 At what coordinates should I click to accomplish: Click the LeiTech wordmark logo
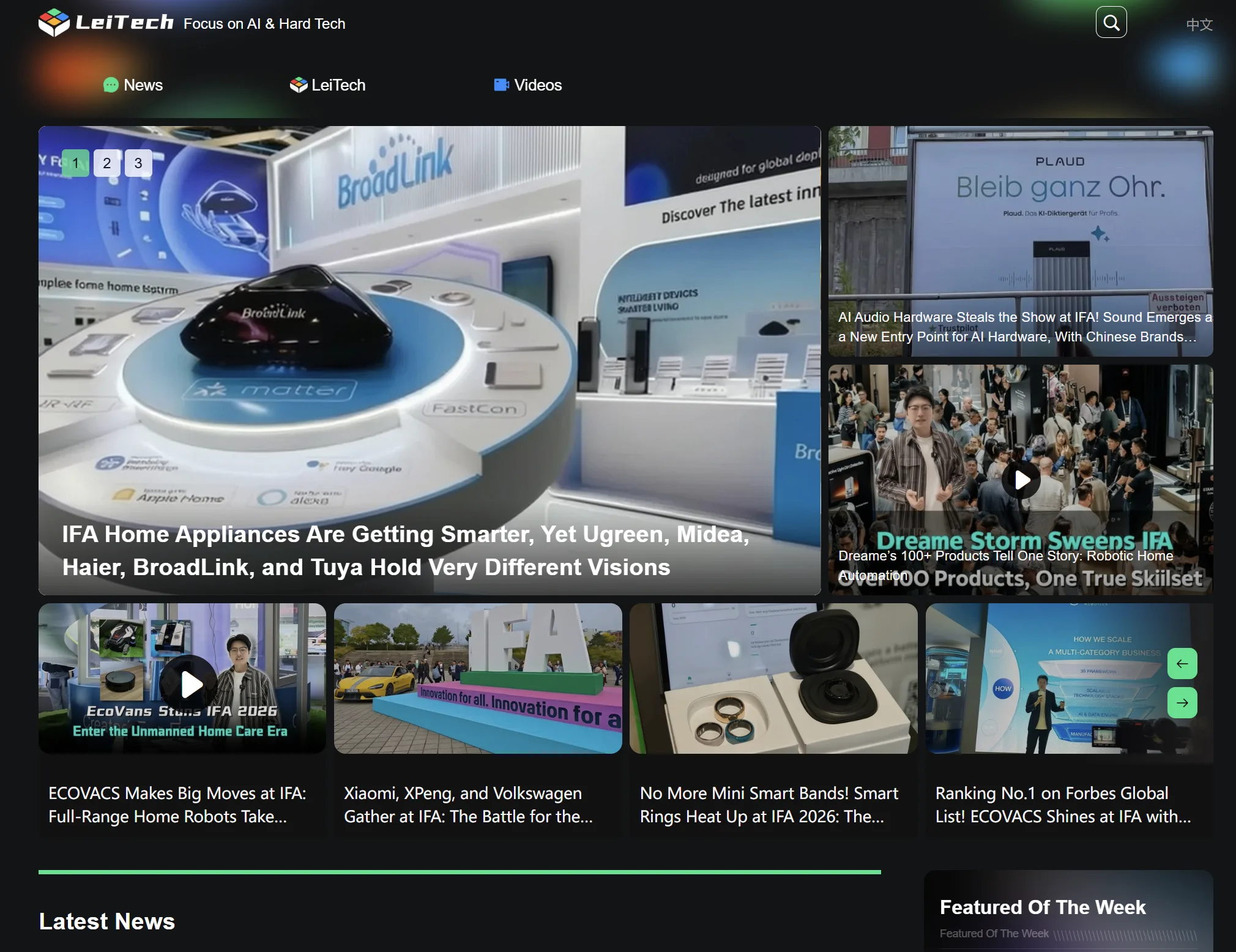(x=125, y=23)
